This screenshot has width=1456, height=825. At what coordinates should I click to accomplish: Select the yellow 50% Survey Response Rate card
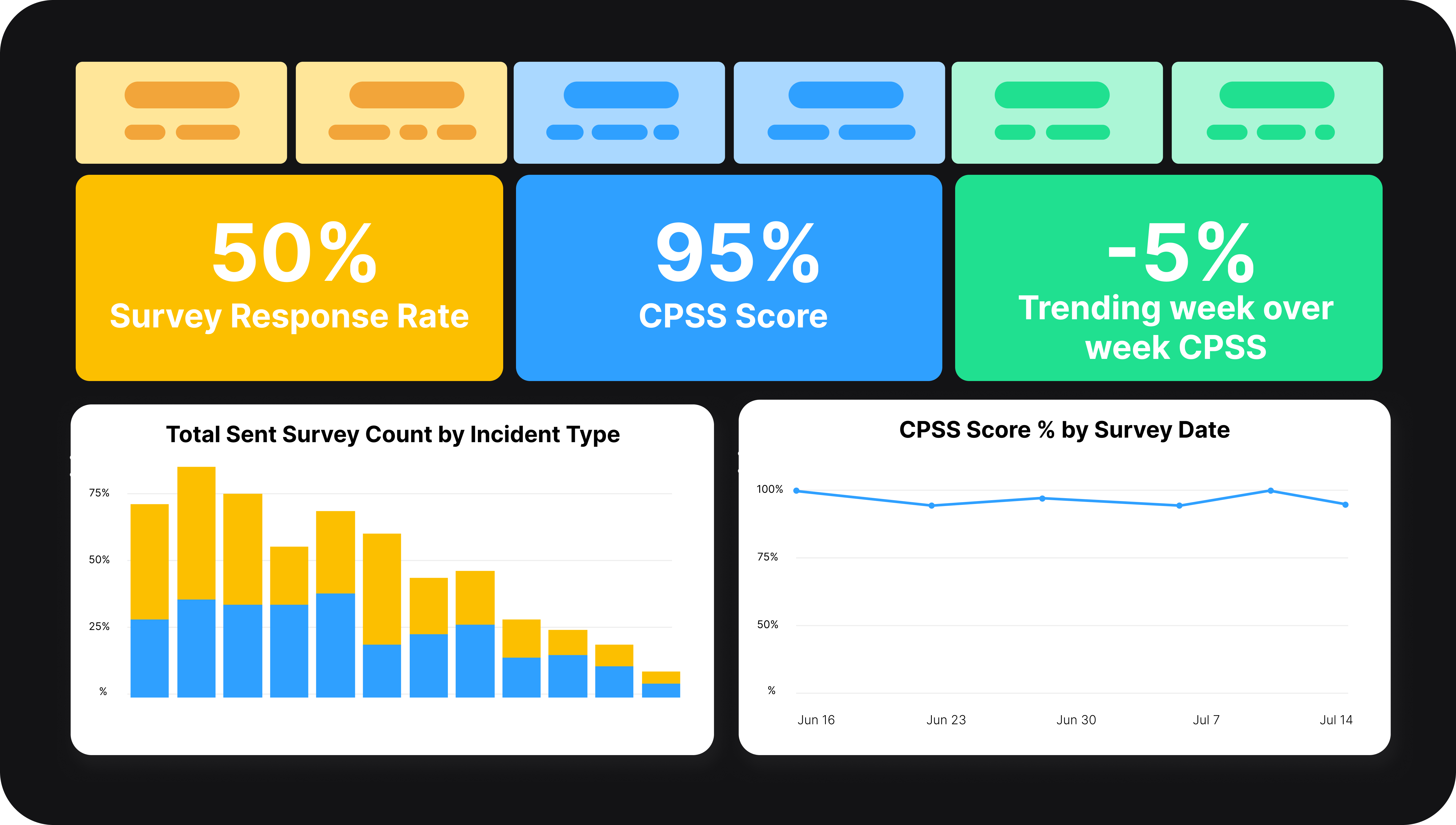click(289, 278)
